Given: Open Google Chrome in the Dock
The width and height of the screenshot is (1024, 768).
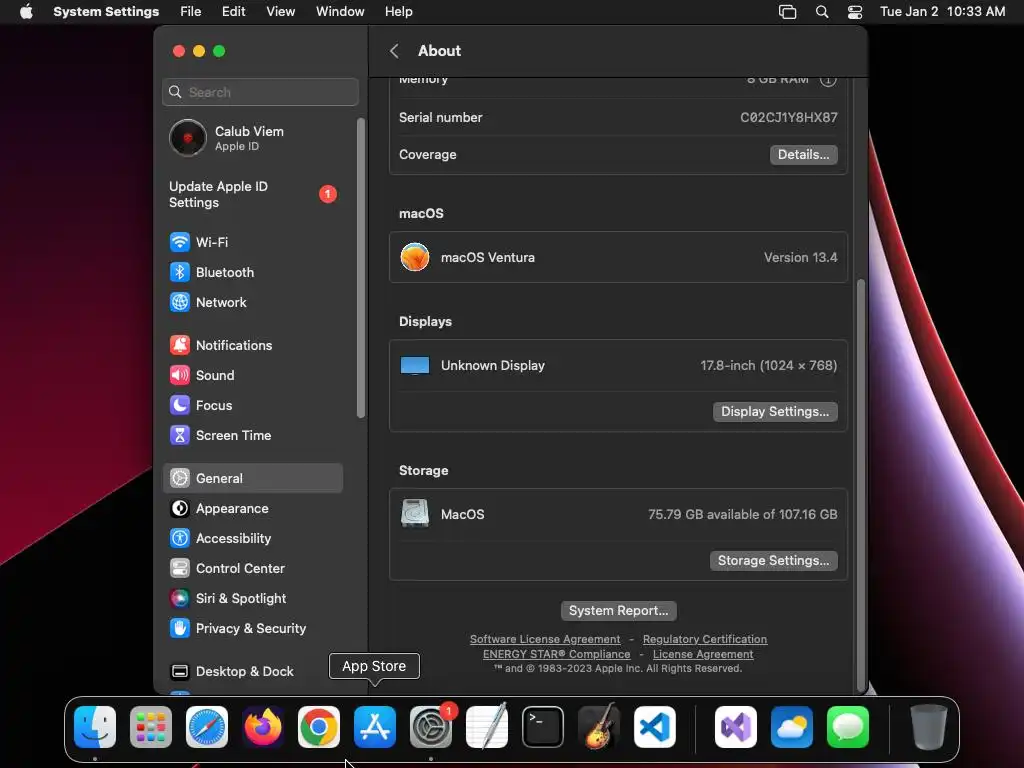Looking at the screenshot, I should click(x=319, y=727).
